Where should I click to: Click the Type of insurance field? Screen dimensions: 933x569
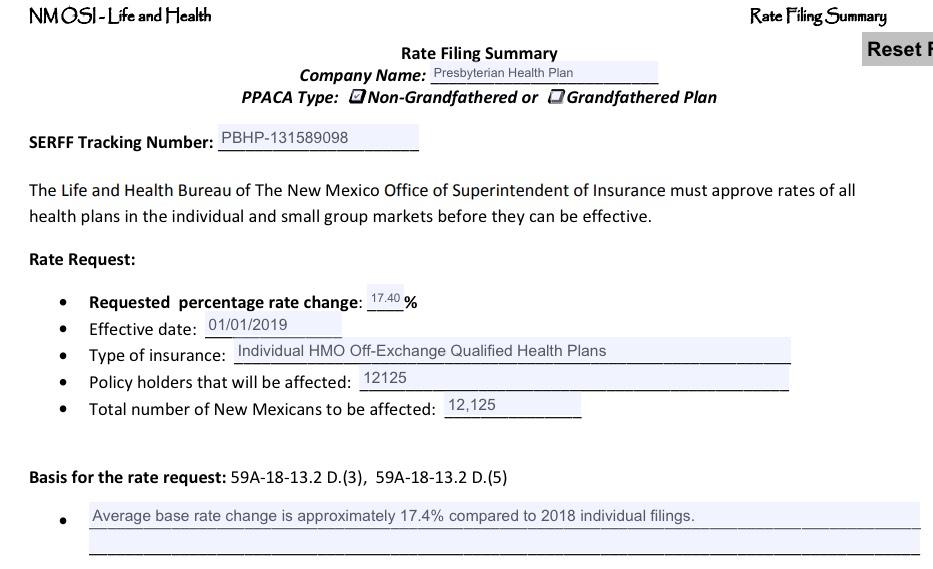coord(511,351)
